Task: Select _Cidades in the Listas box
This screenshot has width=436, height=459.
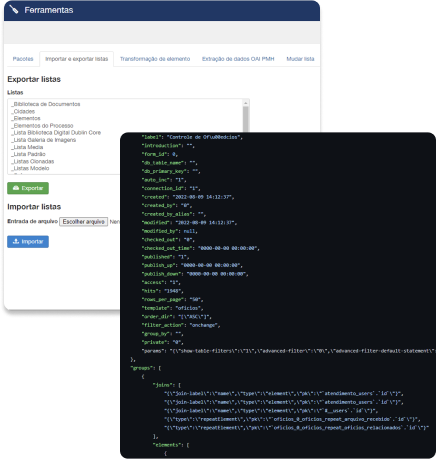Action: pos(23,111)
